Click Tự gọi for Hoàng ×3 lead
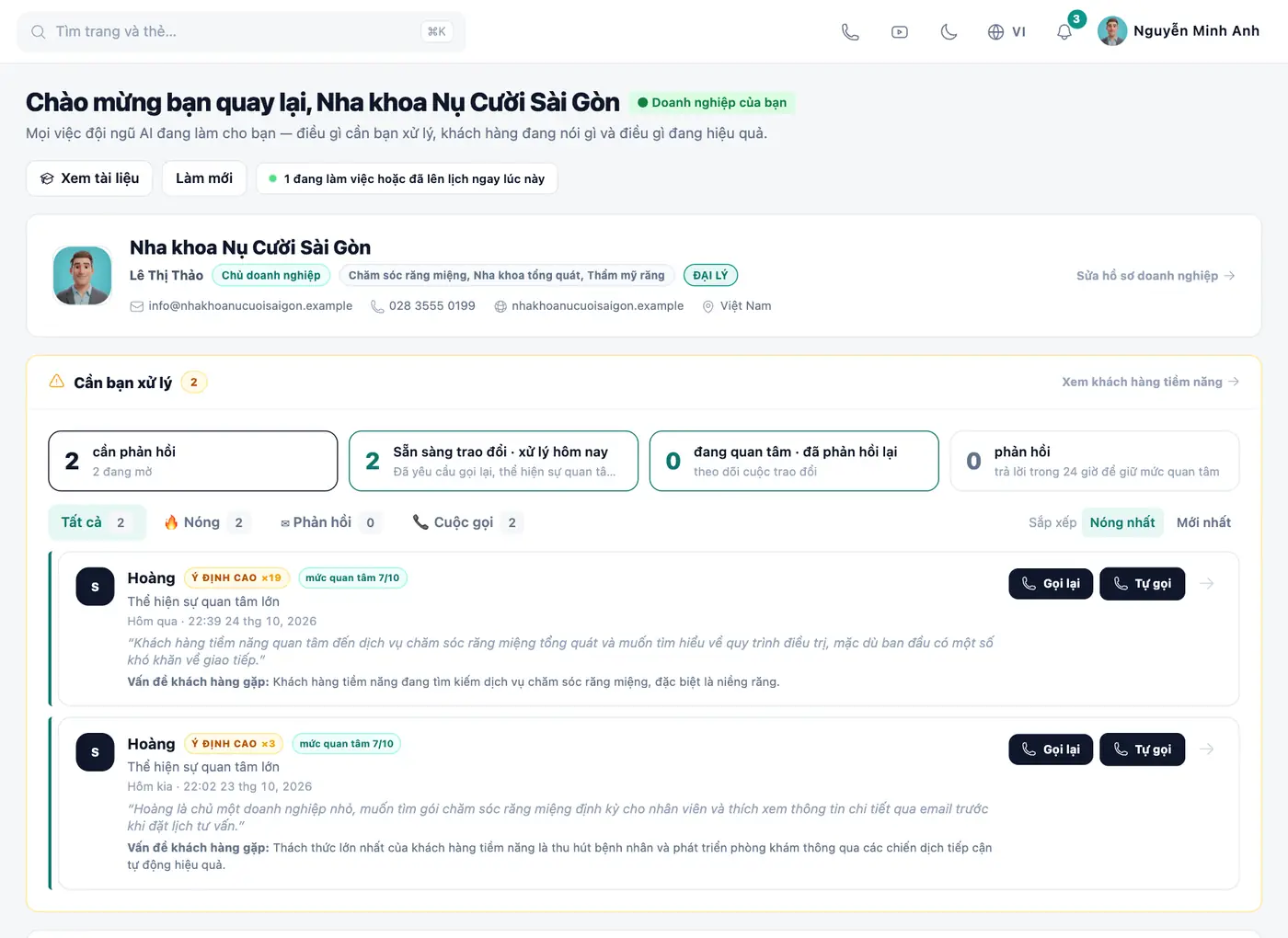Viewport: 1288px width, 938px height. pos(1142,749)
